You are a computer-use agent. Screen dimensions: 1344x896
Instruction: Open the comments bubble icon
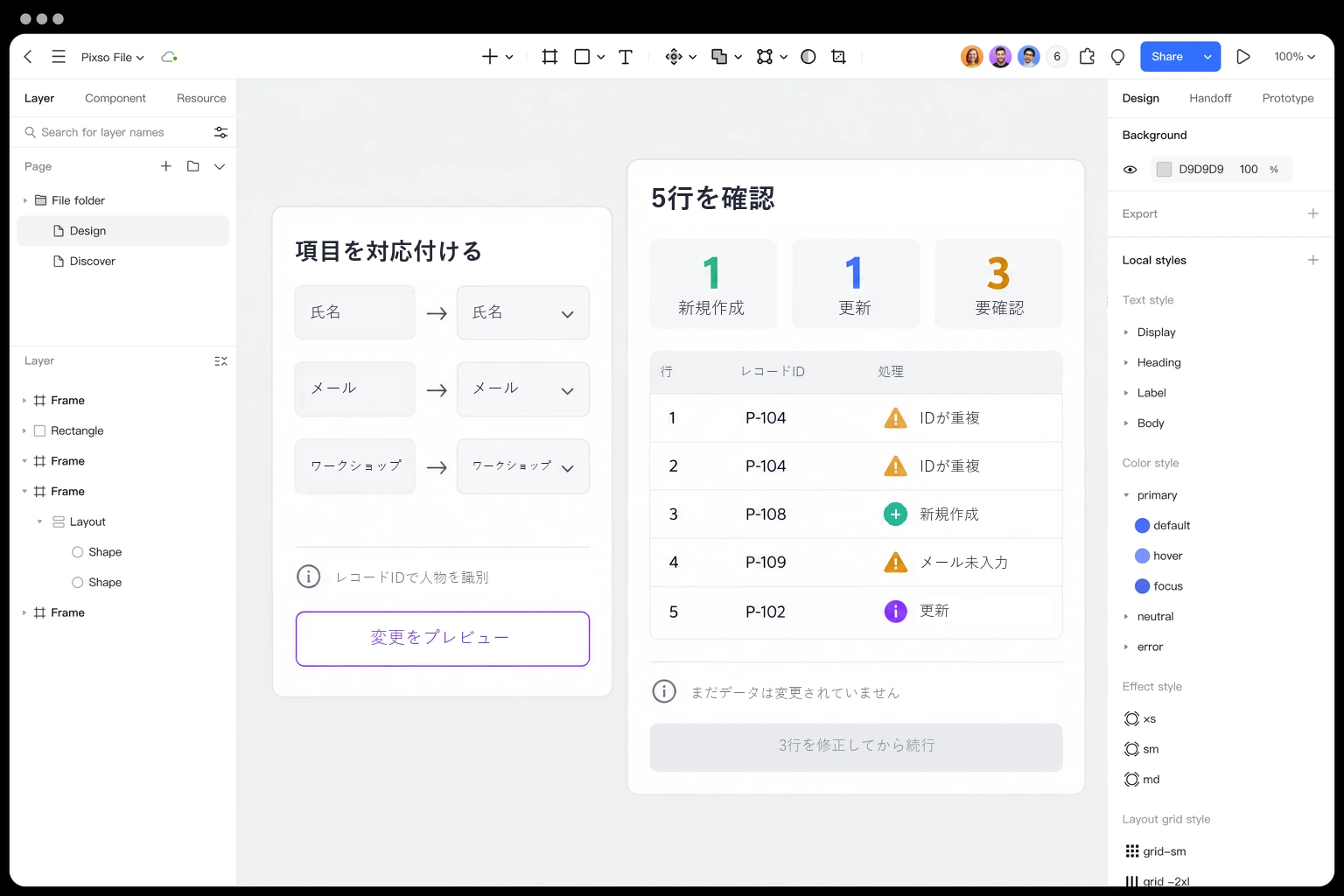(1117, 57)
